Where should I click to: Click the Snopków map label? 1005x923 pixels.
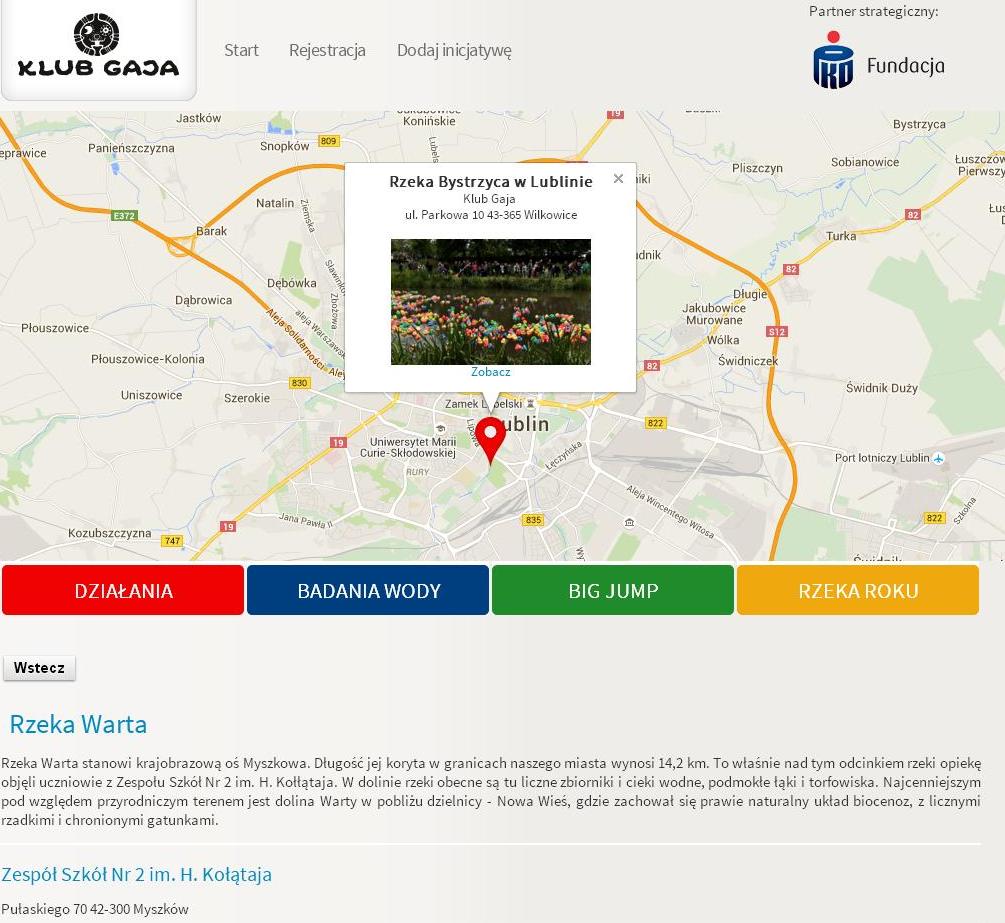[284, 146]
